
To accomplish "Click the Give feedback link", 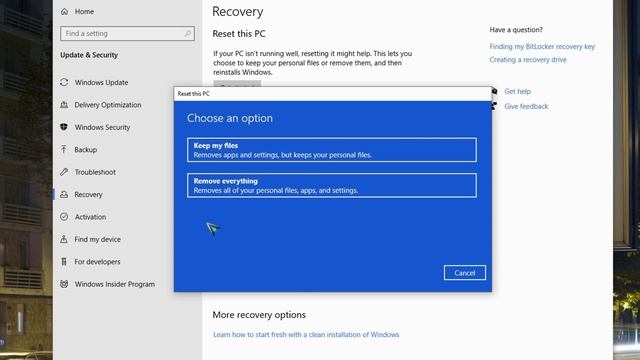I will [x=526, y=106].
